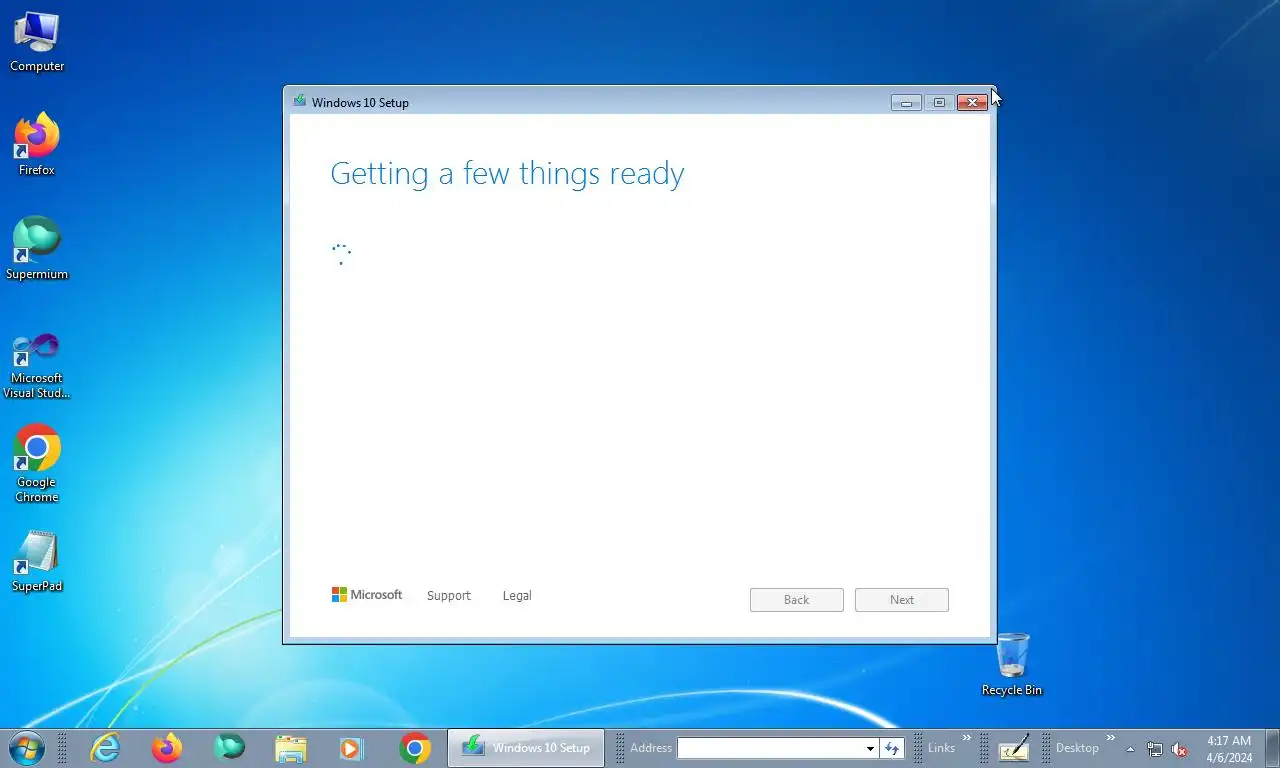1280x768 pixels.
Task: Open the network status tray icon
Action: 1155,749
